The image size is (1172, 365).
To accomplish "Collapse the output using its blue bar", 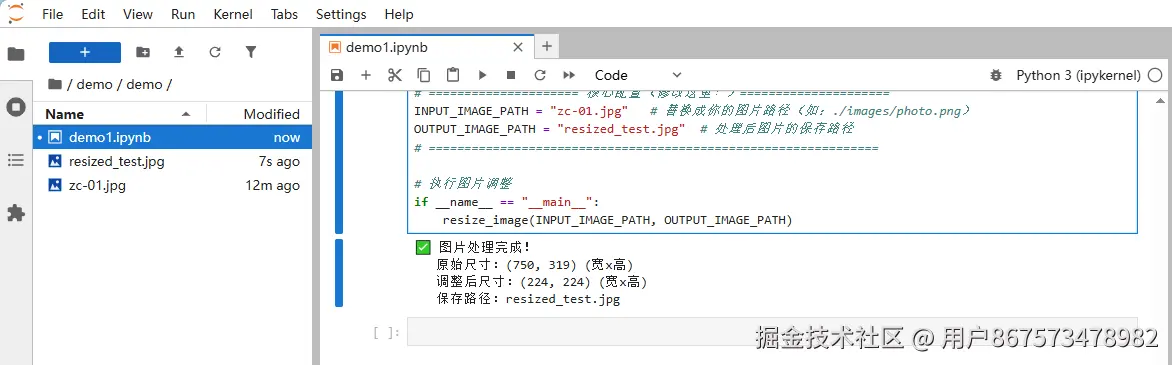I will [x=339, y=273].
